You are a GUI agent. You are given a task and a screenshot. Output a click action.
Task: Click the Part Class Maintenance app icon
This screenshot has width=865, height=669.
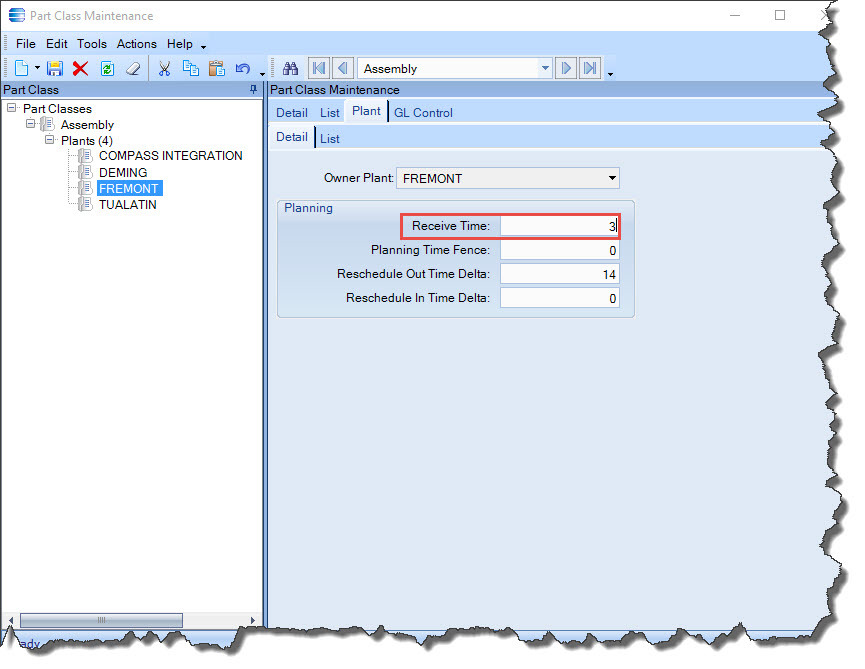coord(17,15)
